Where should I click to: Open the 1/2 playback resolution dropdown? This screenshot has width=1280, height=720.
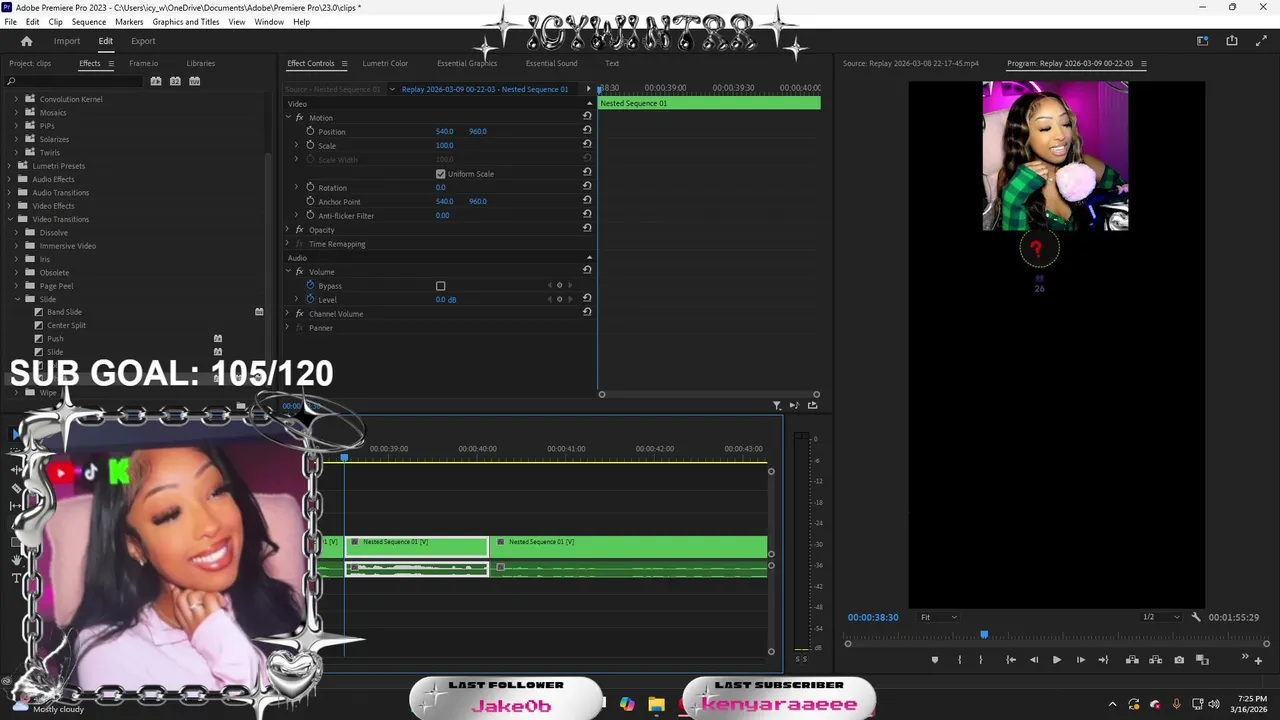[x=1161, y=617]
